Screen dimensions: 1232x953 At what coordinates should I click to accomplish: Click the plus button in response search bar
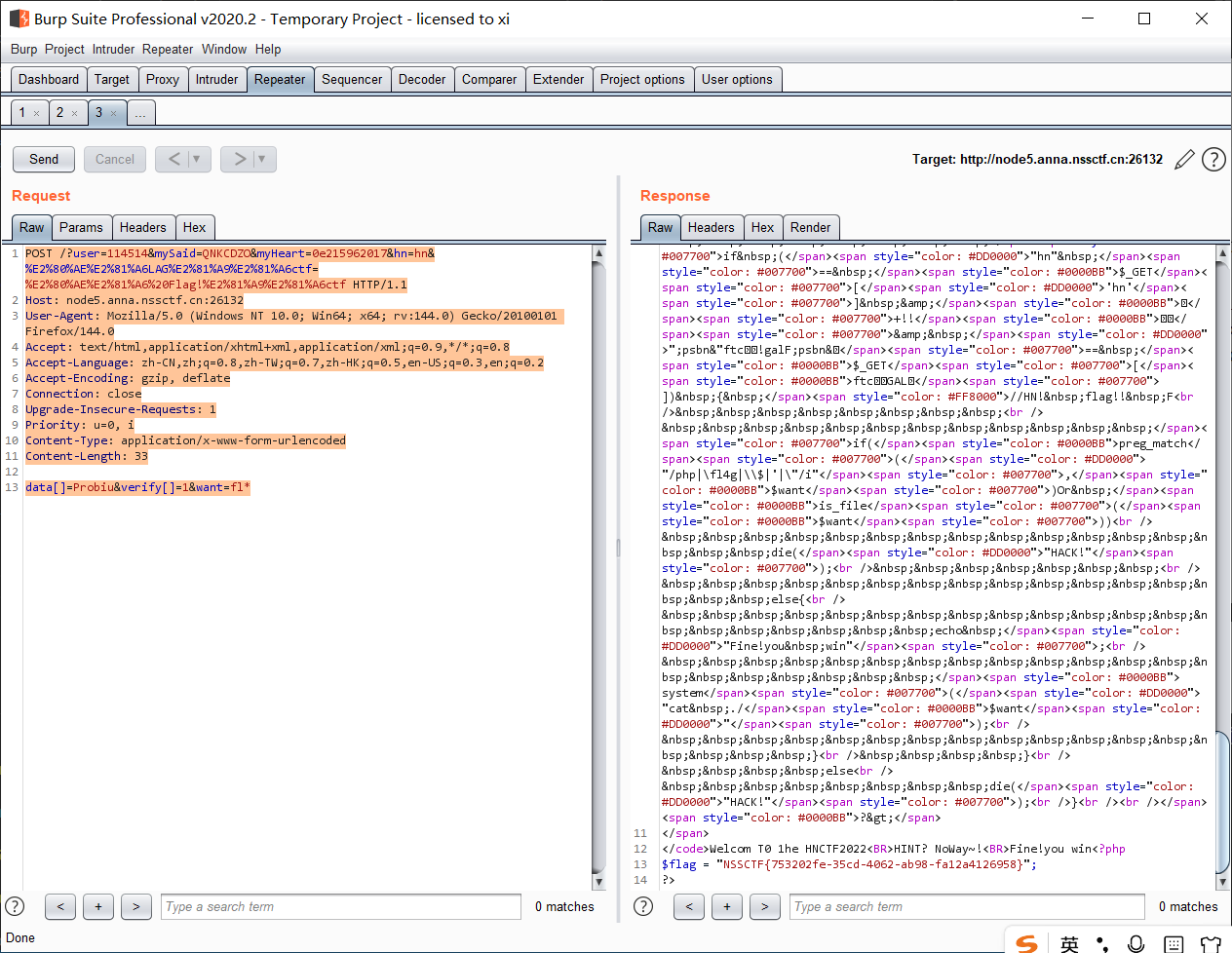point(727,906)
